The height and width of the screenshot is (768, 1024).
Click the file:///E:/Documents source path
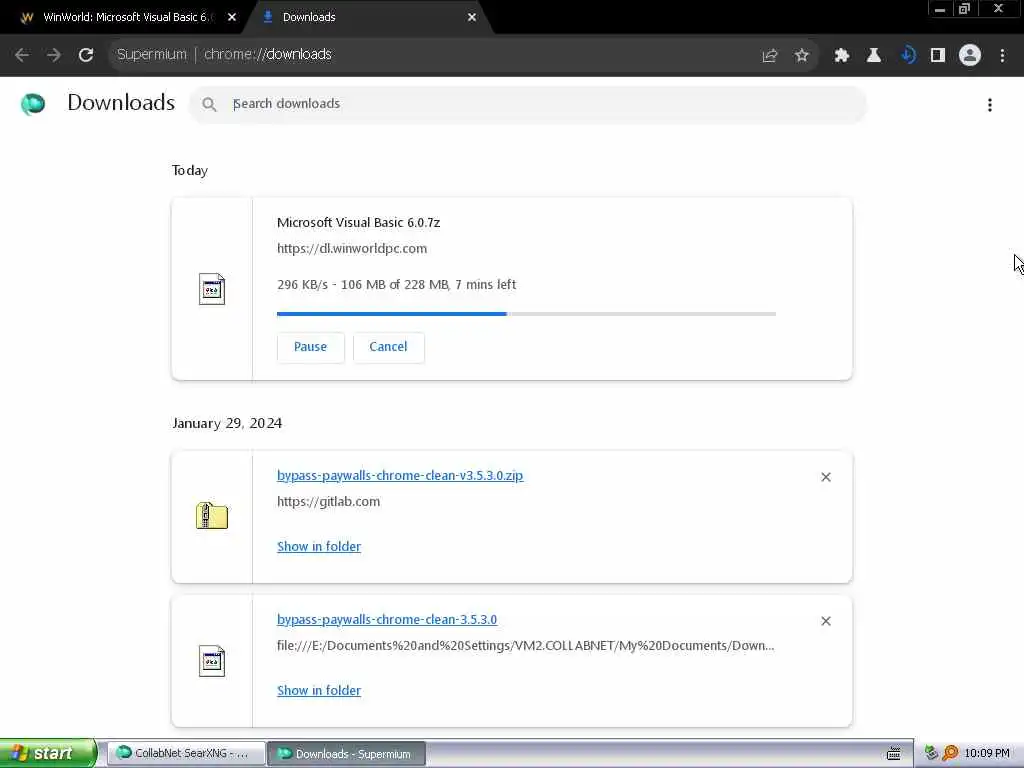tap(526, 646)
